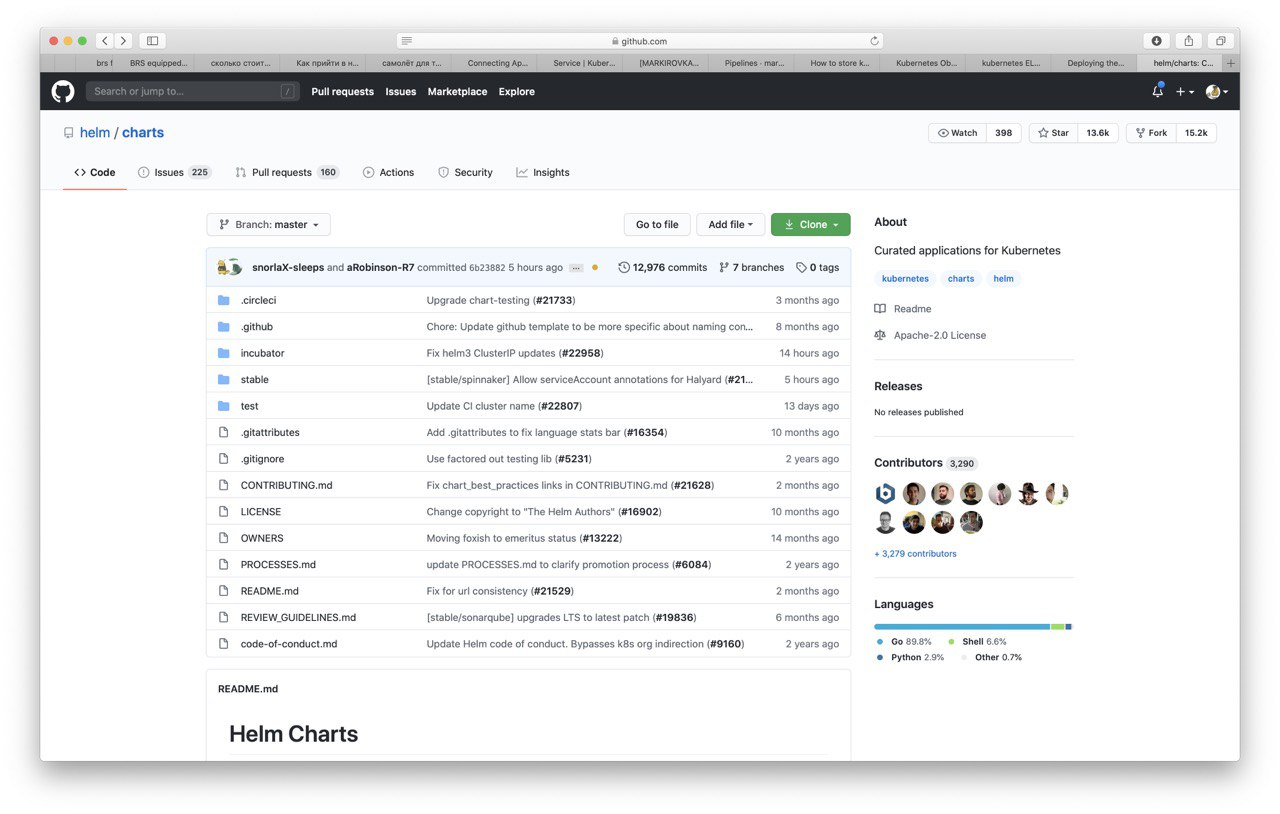Viewport: 1280px width, 814px height.
Task: Click commit author avatars
Action: pyautogui.click(x=230, y=267)
